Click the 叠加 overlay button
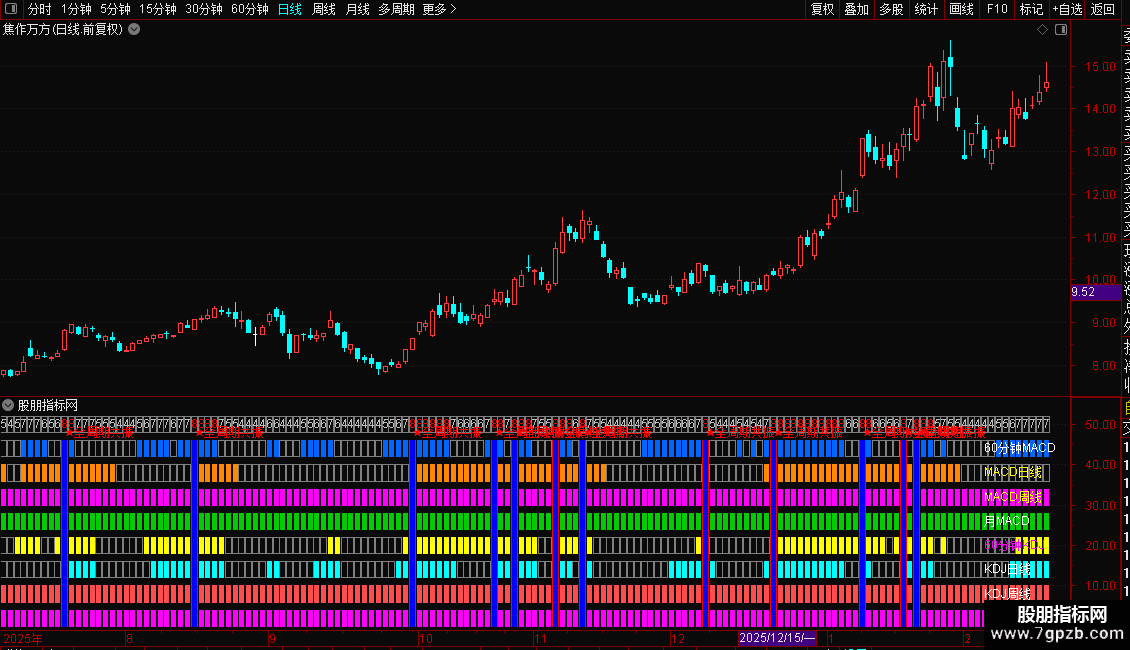 click(857, 9)
